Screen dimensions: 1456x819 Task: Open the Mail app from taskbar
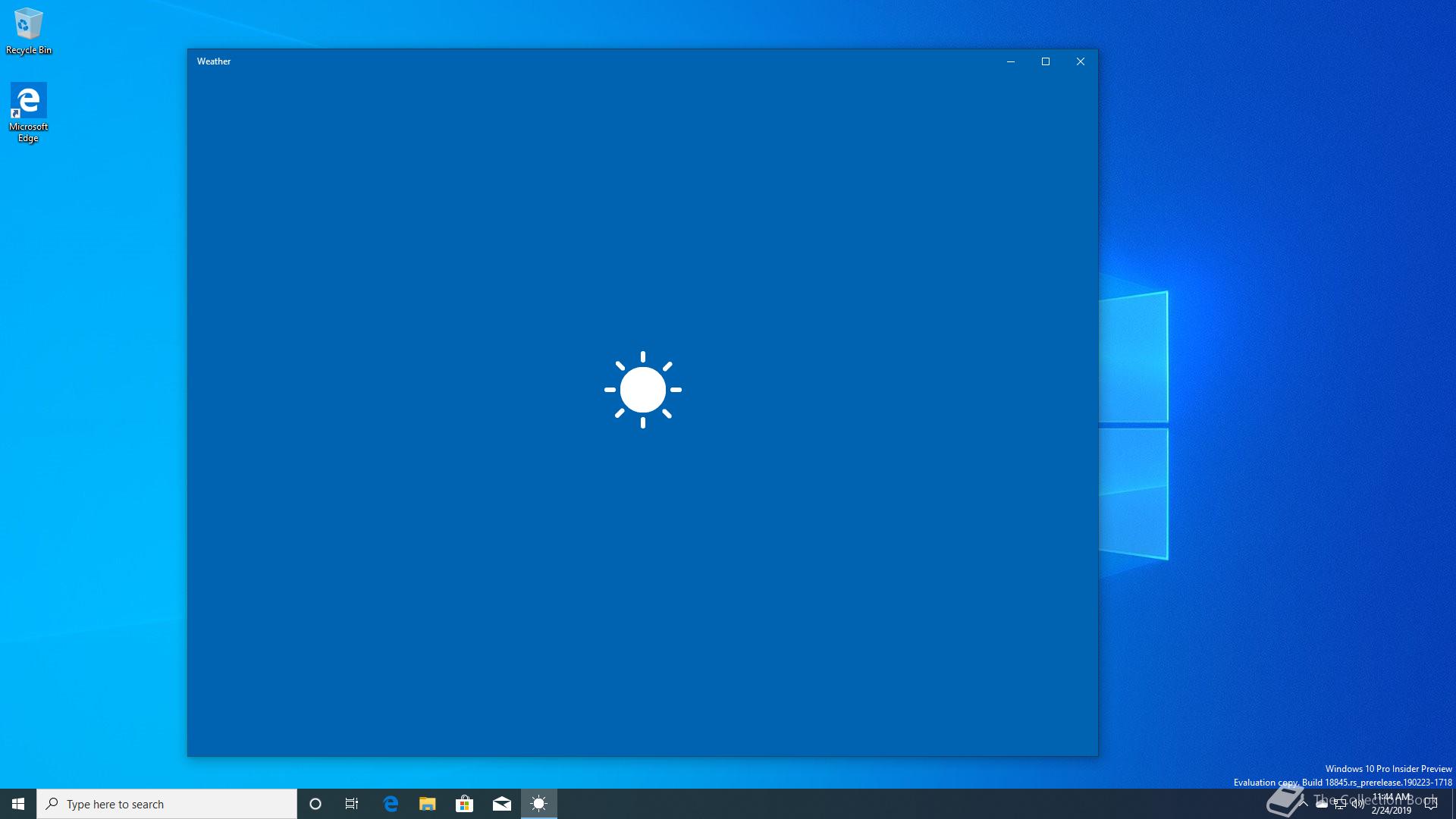tap(502, 804)
